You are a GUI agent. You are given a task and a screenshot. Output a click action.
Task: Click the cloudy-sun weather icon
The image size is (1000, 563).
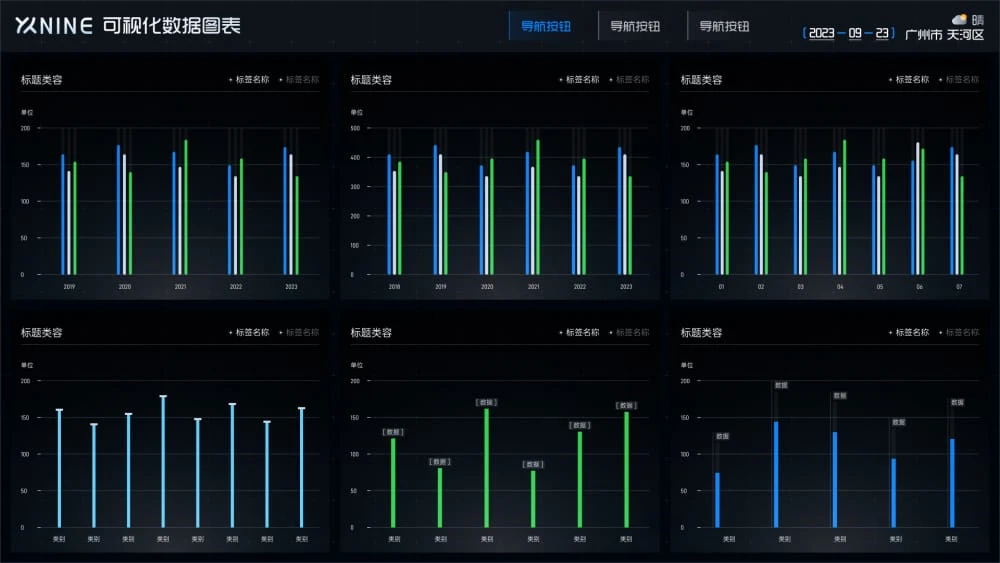[x=959, y=20]
